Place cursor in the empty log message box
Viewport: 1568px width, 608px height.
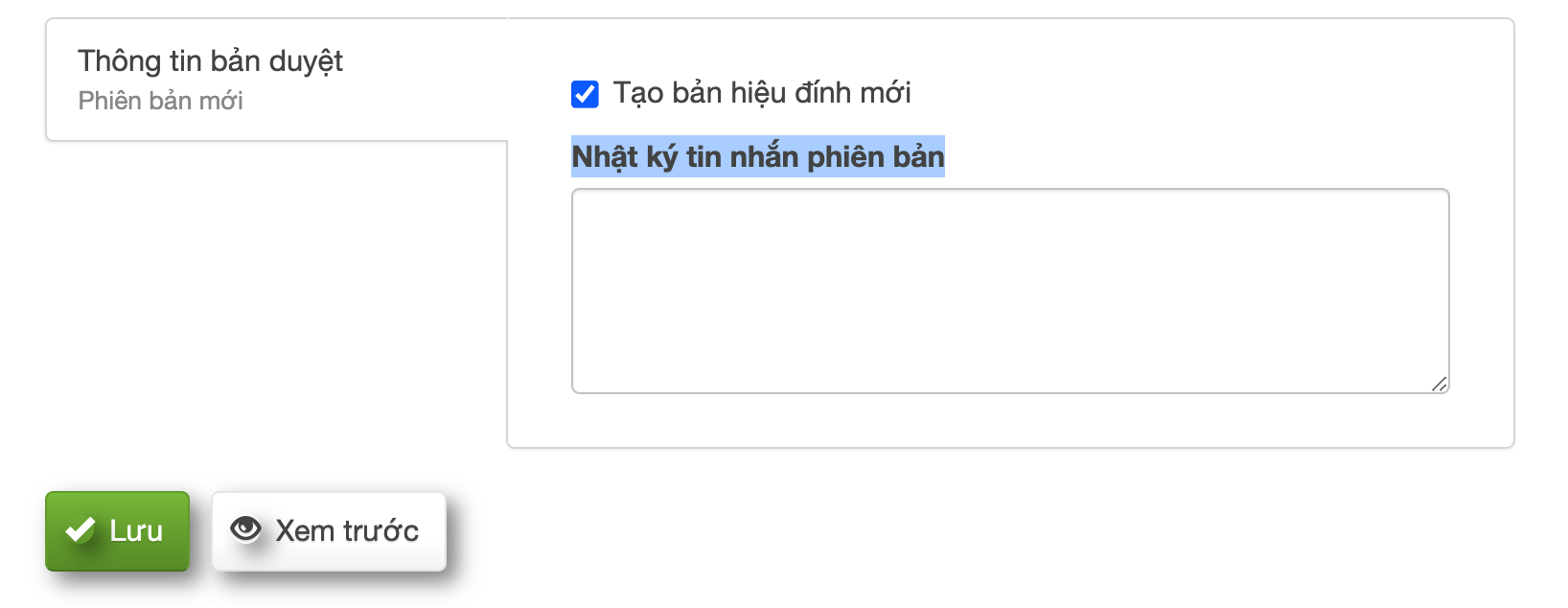1009,291
